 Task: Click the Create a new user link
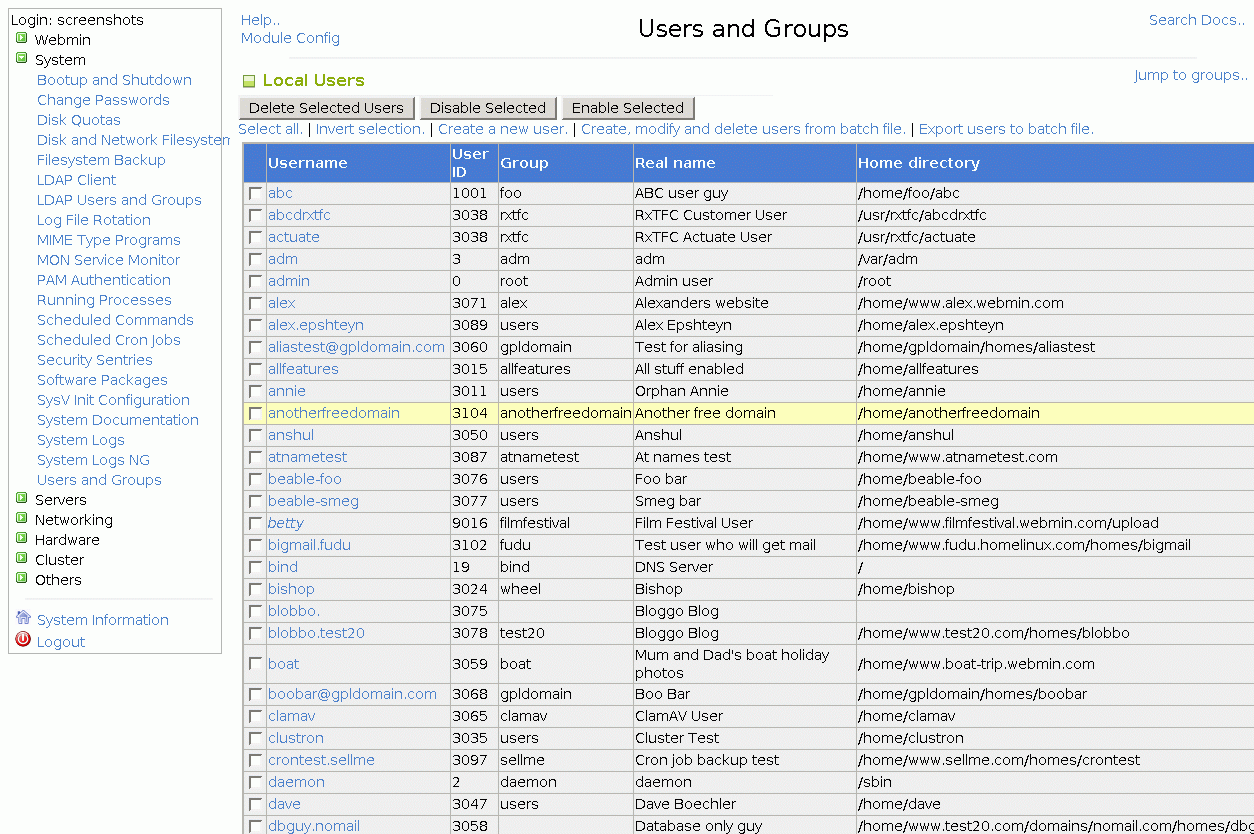(502, 129)
